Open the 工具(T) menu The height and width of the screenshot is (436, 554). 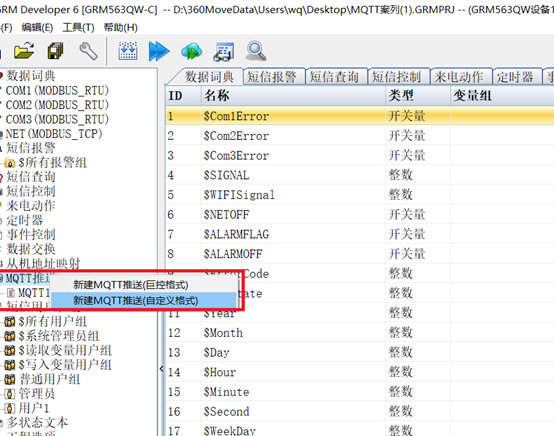coord(78,28)
